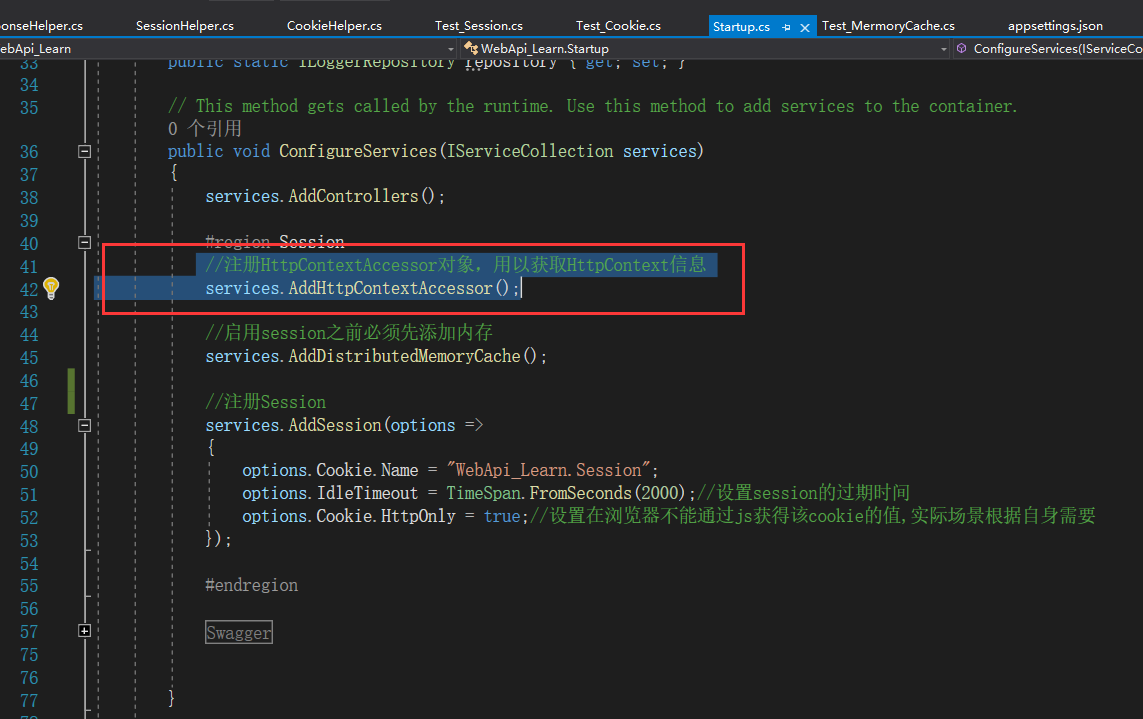Expand the collapsed Swagger region
The width and height of the screenshot is (1143, 719).
[x=84, y=630]
